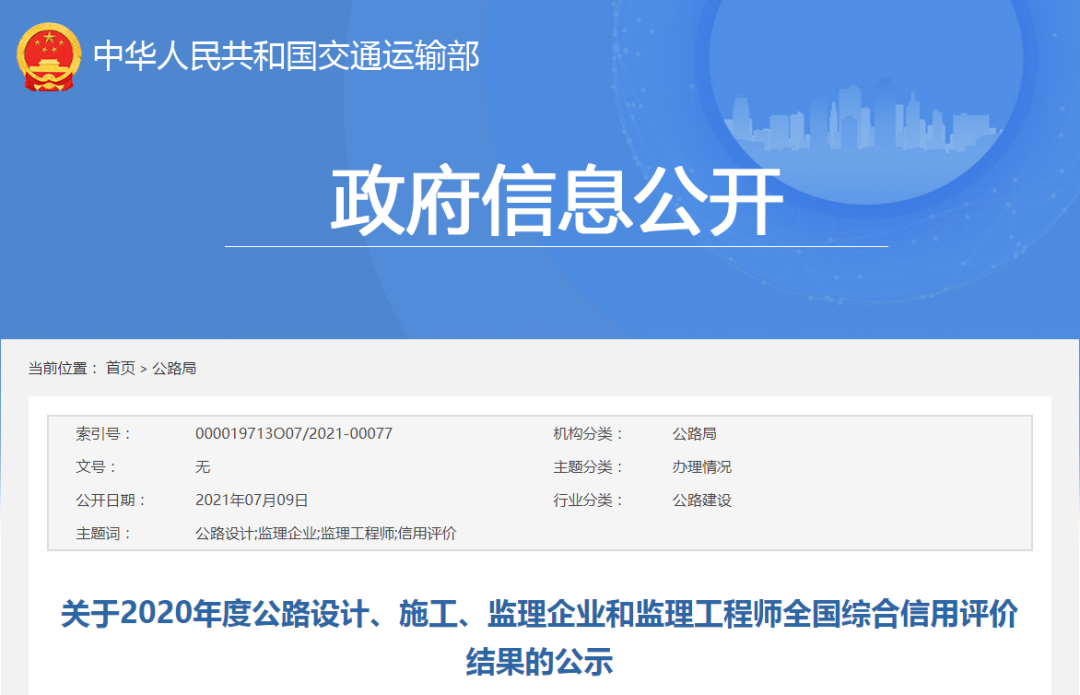Click the national emblem logo
Image resolution: width=1080 pixels, height=695 pixels.
tap(49, 57)
